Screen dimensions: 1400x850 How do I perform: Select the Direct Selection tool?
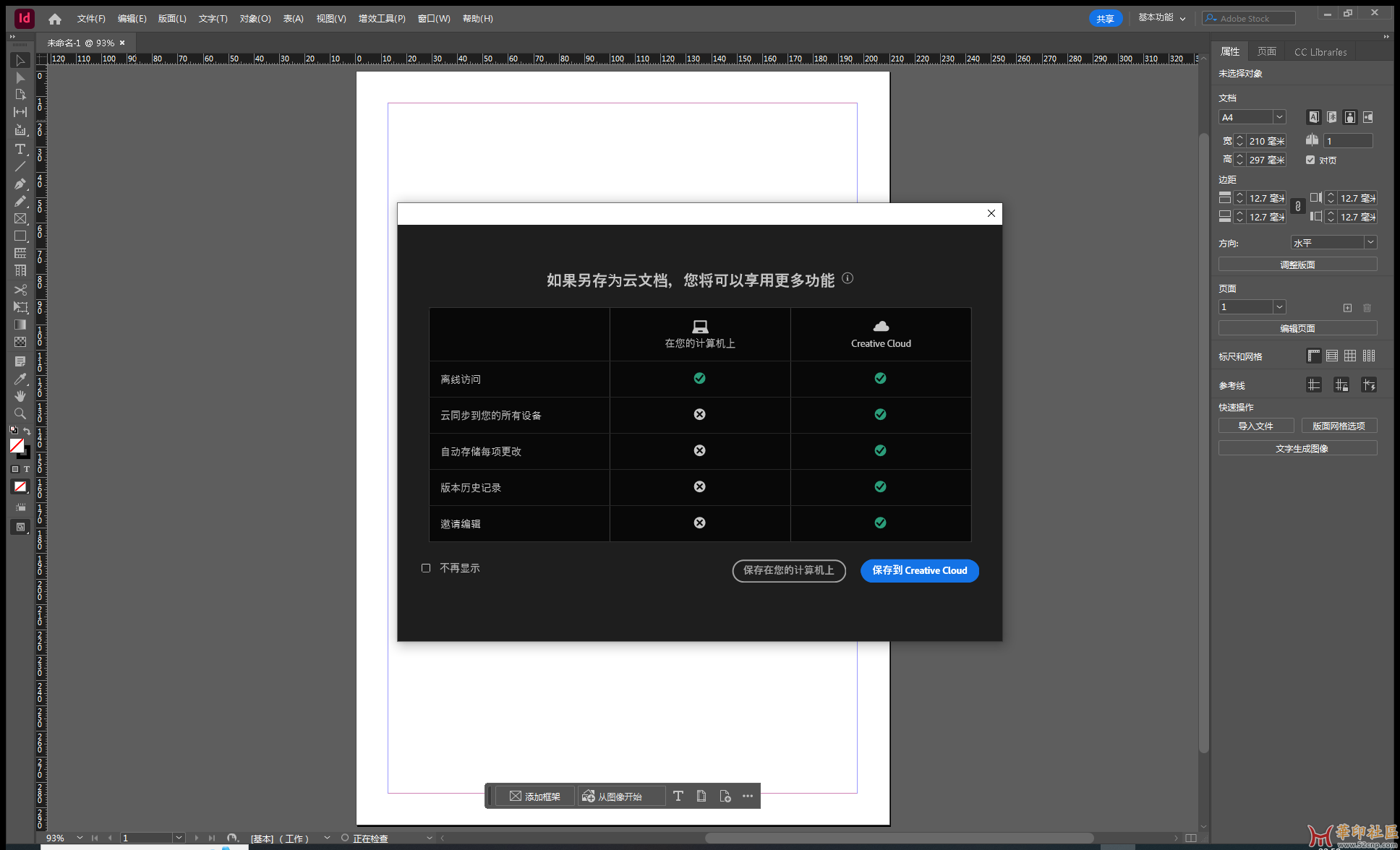point(20,78)
